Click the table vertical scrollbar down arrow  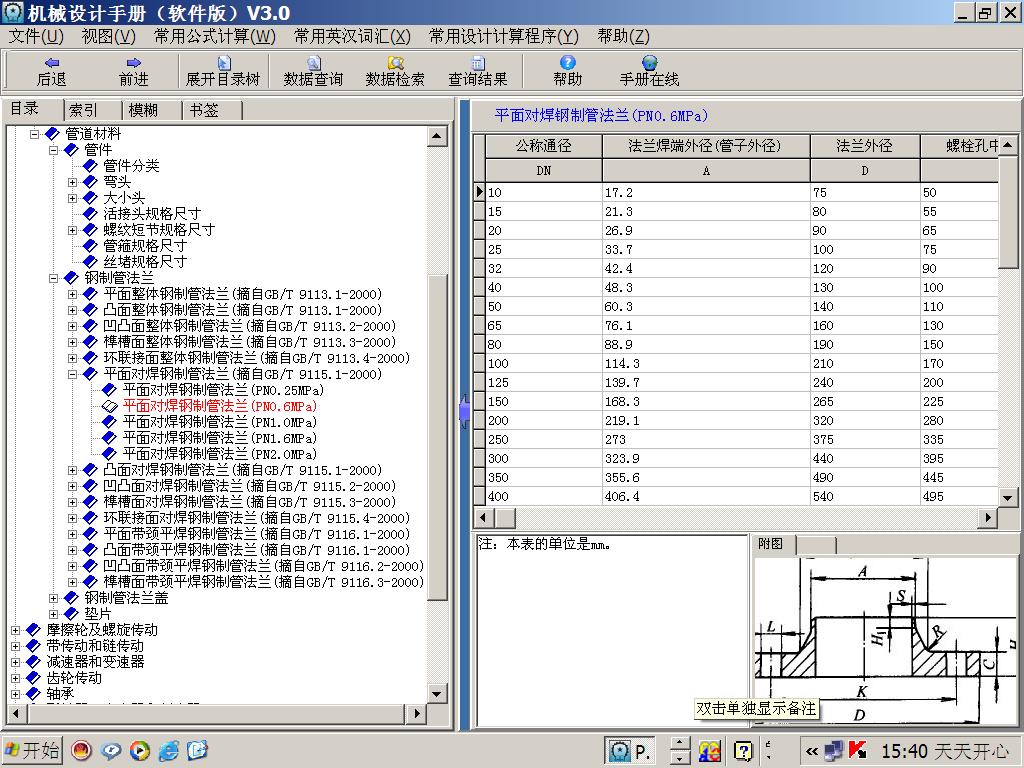(1008, 498)
